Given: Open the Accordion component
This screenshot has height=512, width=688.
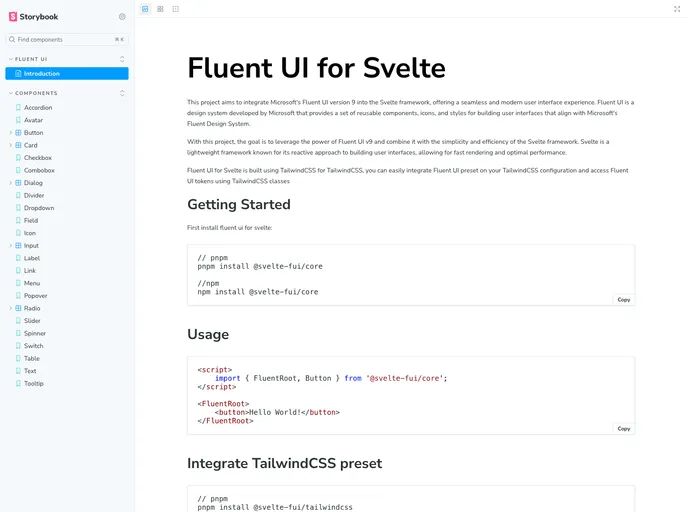Looking at the screenshot, I should [x=38, y=107].
